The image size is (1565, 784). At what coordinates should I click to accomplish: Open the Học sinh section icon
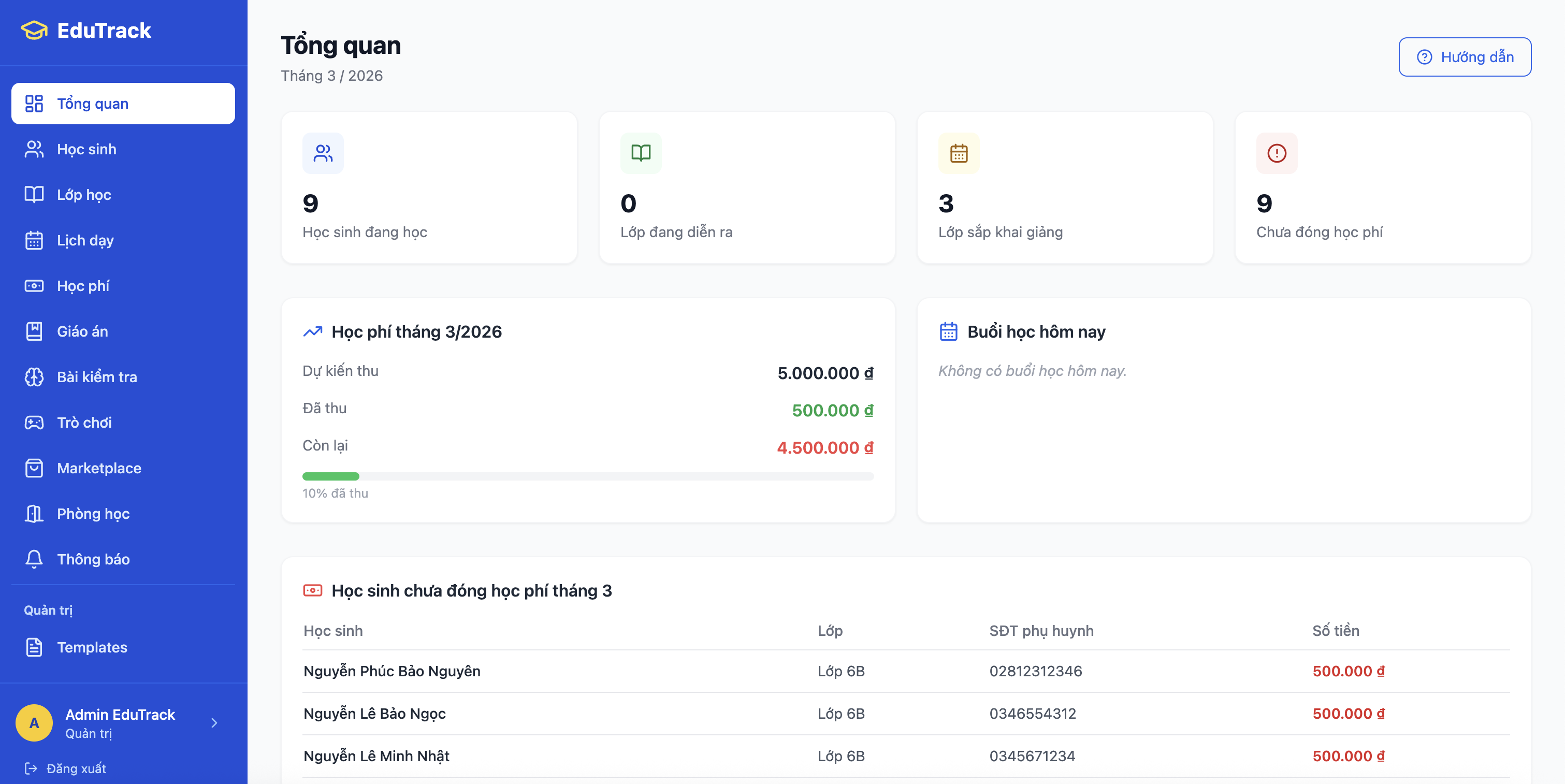pos(34,149)
